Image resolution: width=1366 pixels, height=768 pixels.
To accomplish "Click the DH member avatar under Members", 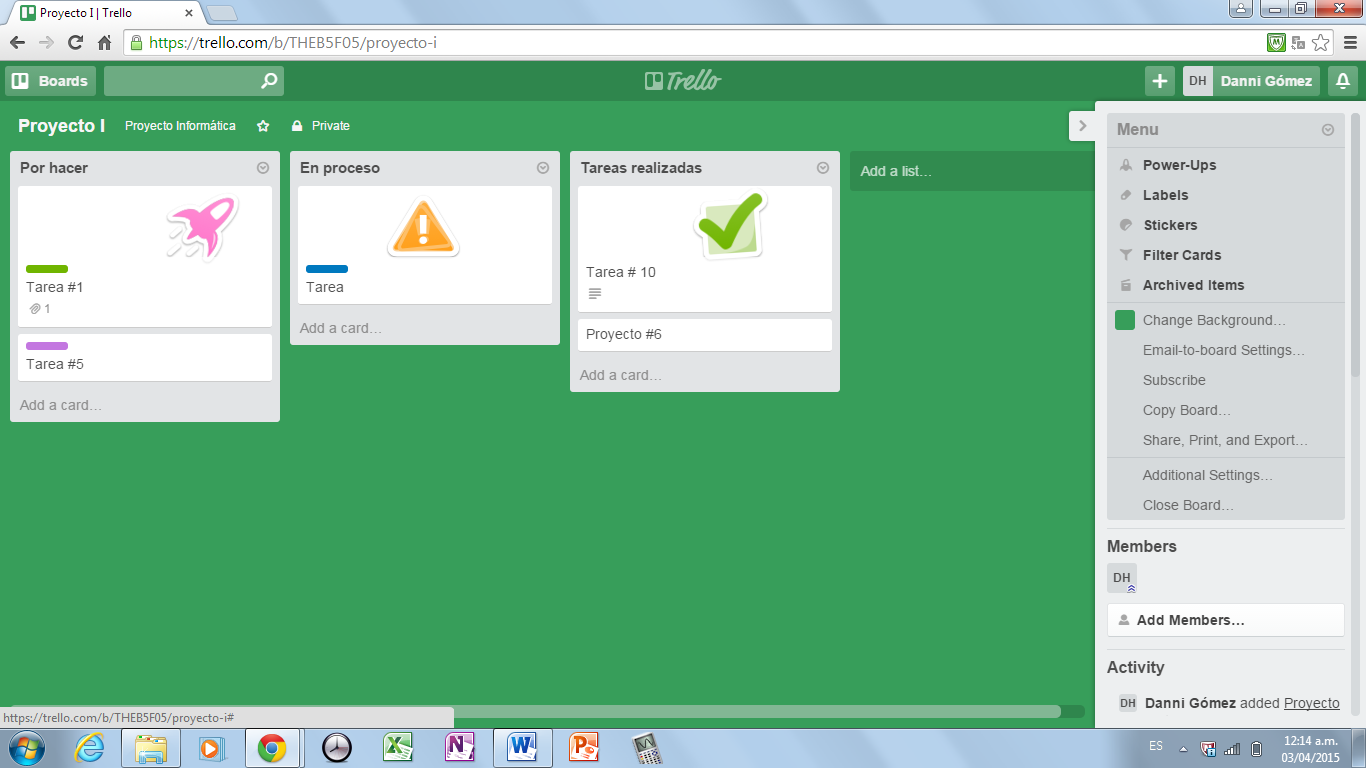I will pos(1122,578).
